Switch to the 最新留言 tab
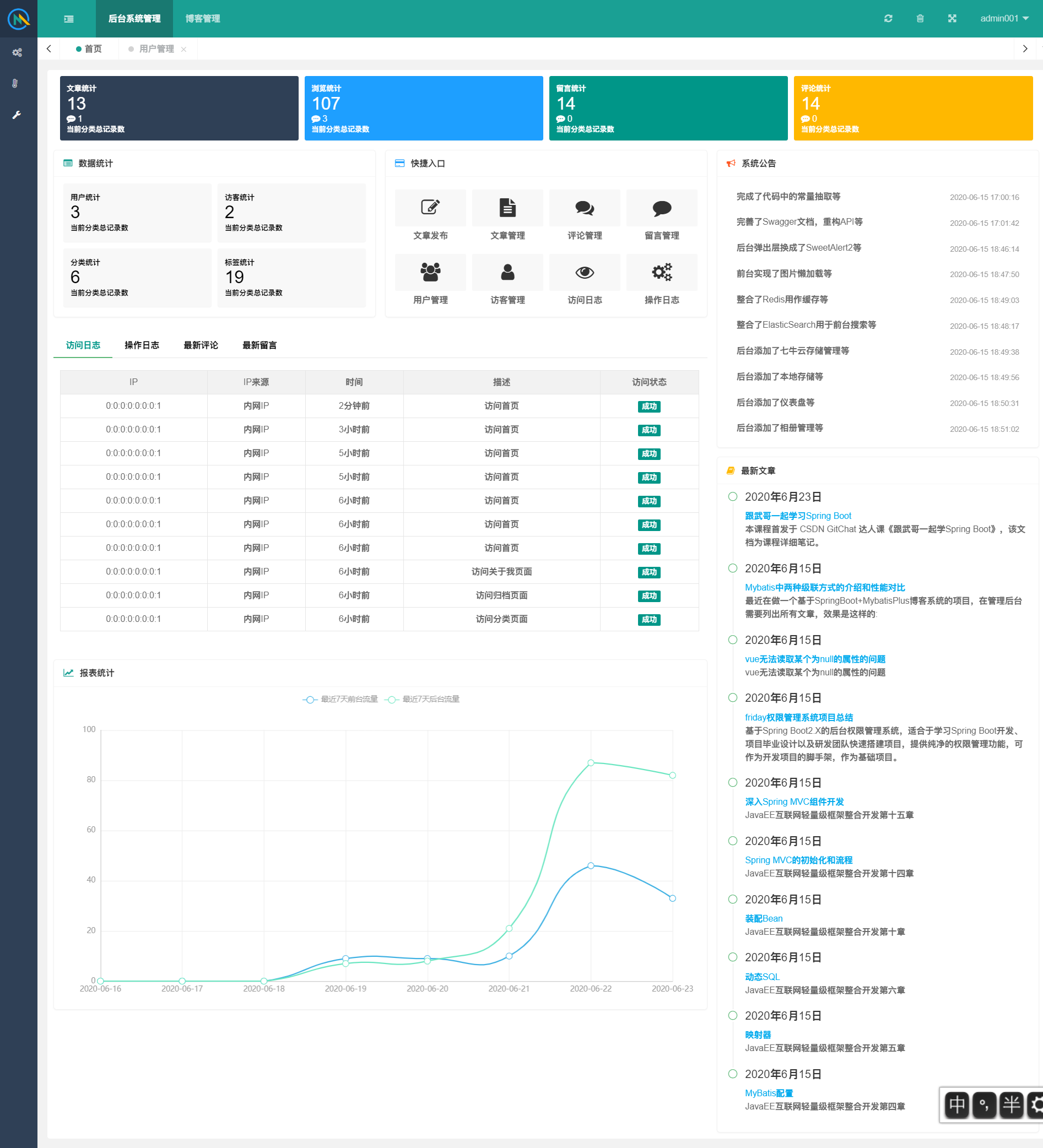This screenshot has width=1043, height=1148. point(259,345)
